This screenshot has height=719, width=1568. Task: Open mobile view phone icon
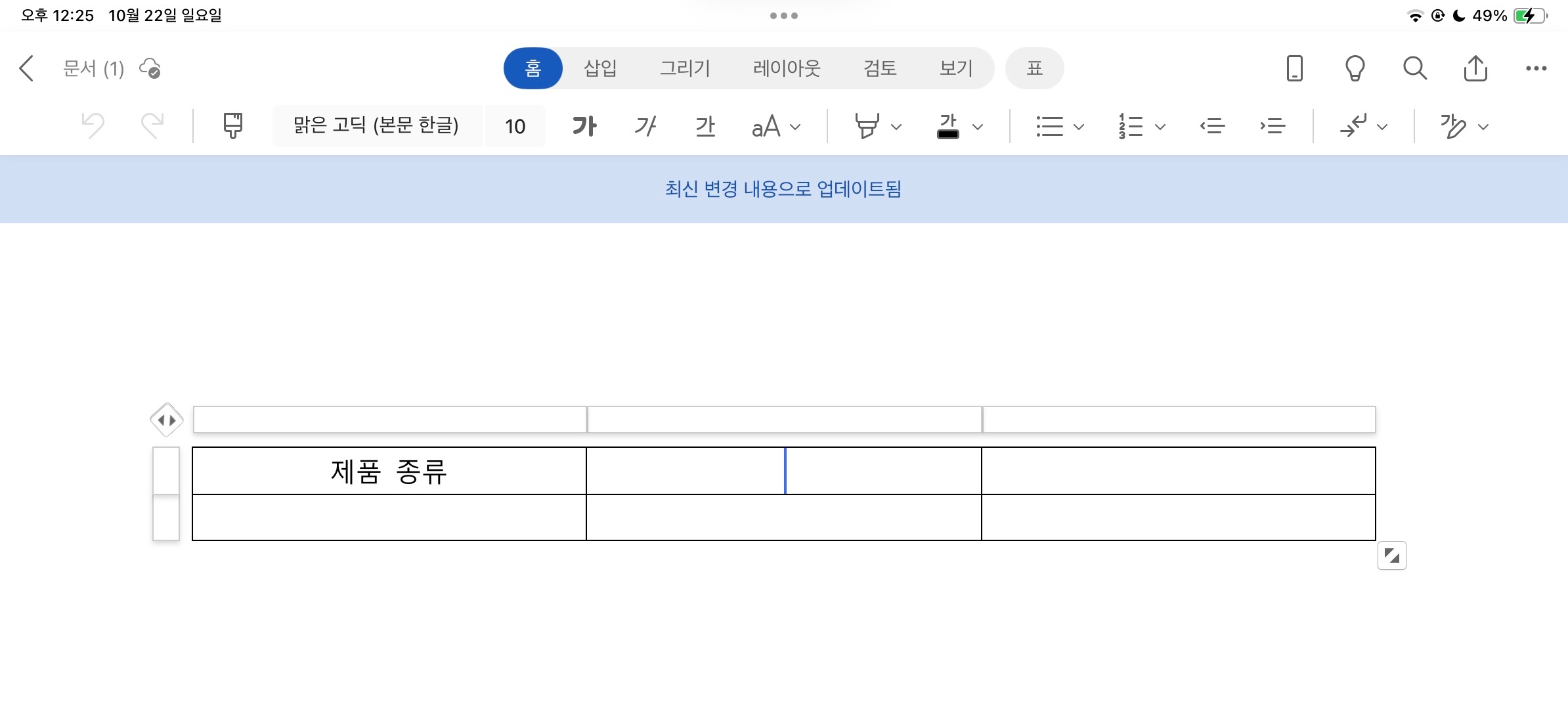(x=1294, y=68)
